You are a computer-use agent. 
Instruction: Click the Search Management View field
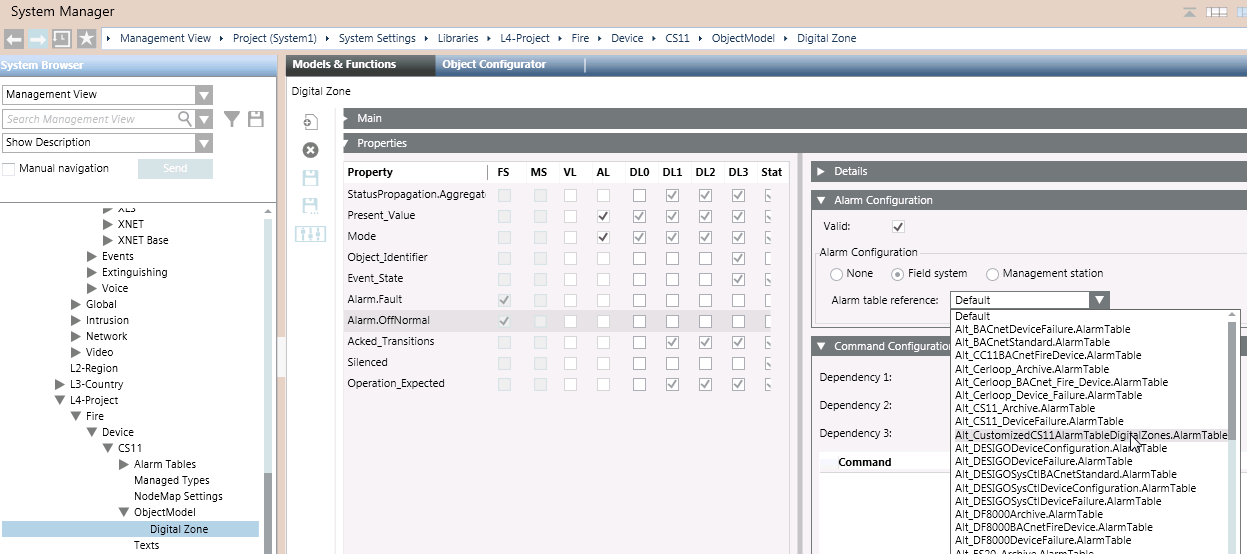point(88,119)
